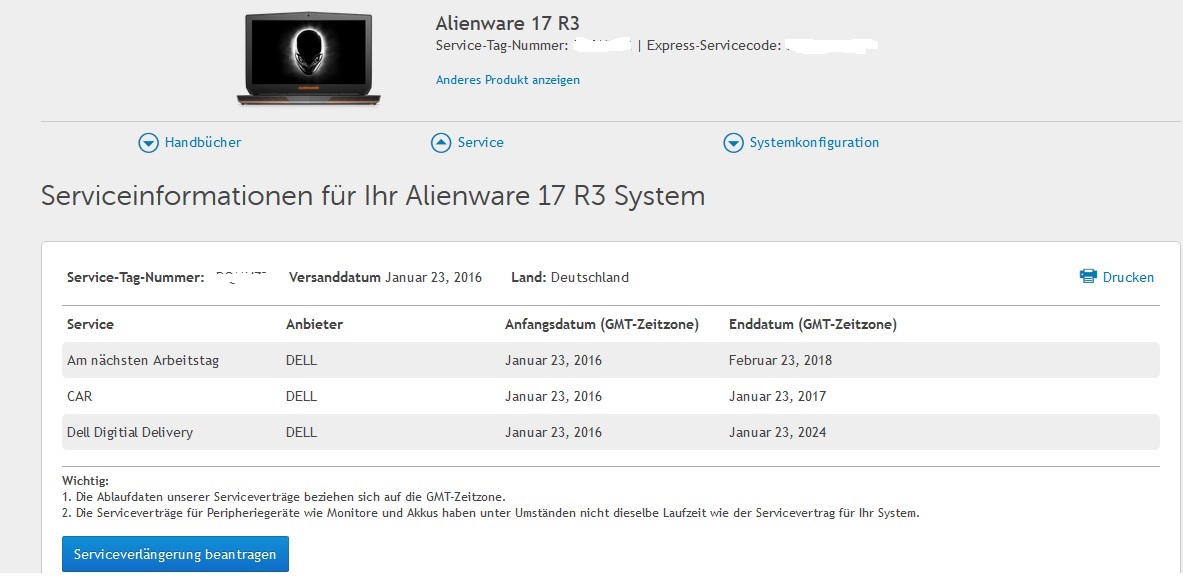The image size is (1183, 581).
Task: Click the Drucken link text
Action: [x=1128, y=277]
